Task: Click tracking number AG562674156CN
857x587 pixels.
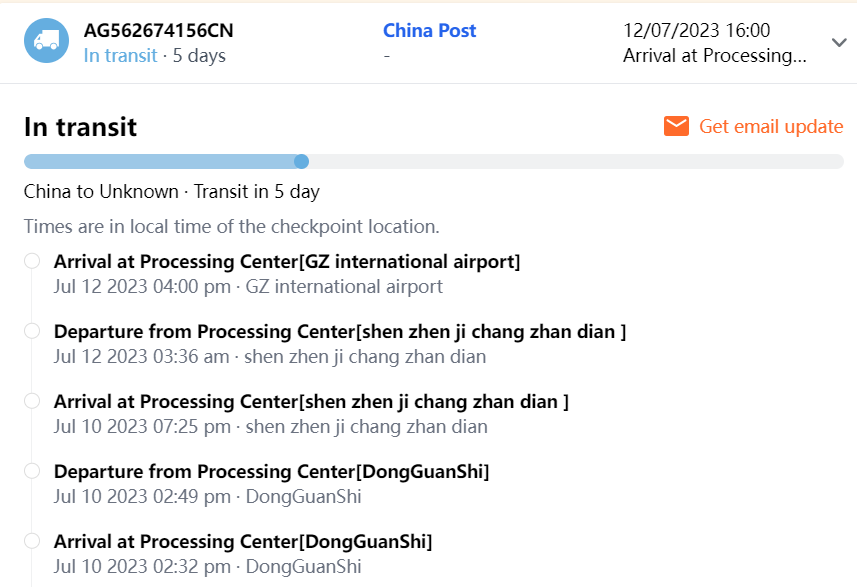Action: point(159,31)
